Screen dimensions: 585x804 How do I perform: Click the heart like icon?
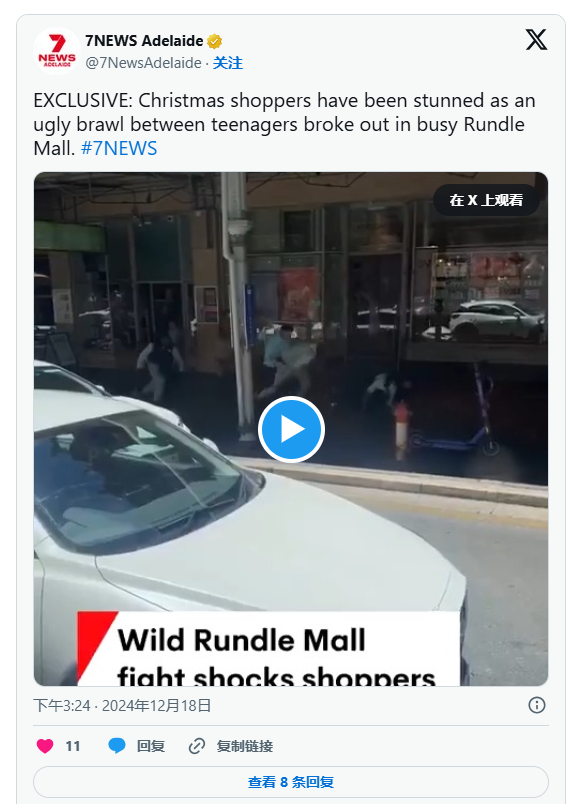point(45,746)
